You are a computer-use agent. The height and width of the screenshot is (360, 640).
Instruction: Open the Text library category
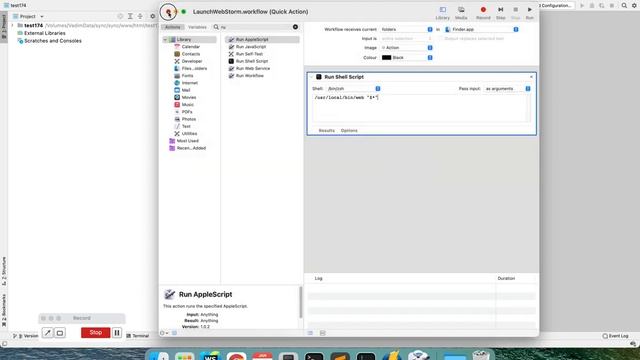point(186,127)
